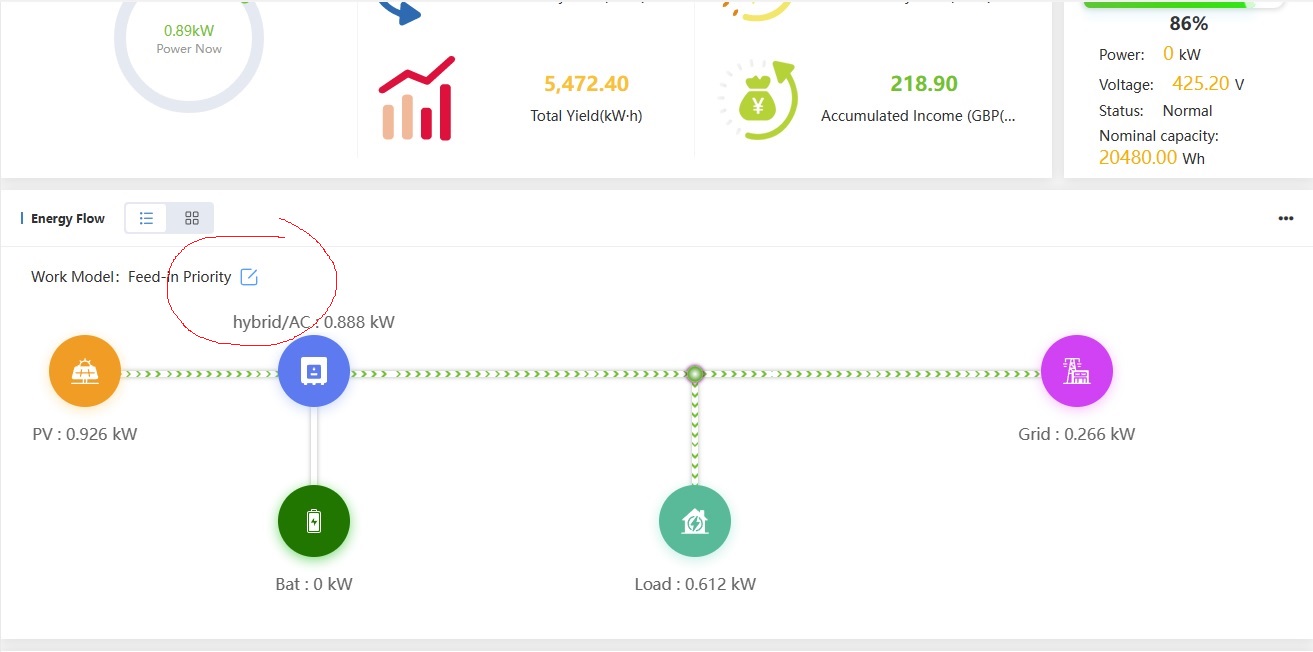This screenshot has height=652, width=1313.
Task: Click the Grid : 0.266 kW label
Action: pos(1076,434)
